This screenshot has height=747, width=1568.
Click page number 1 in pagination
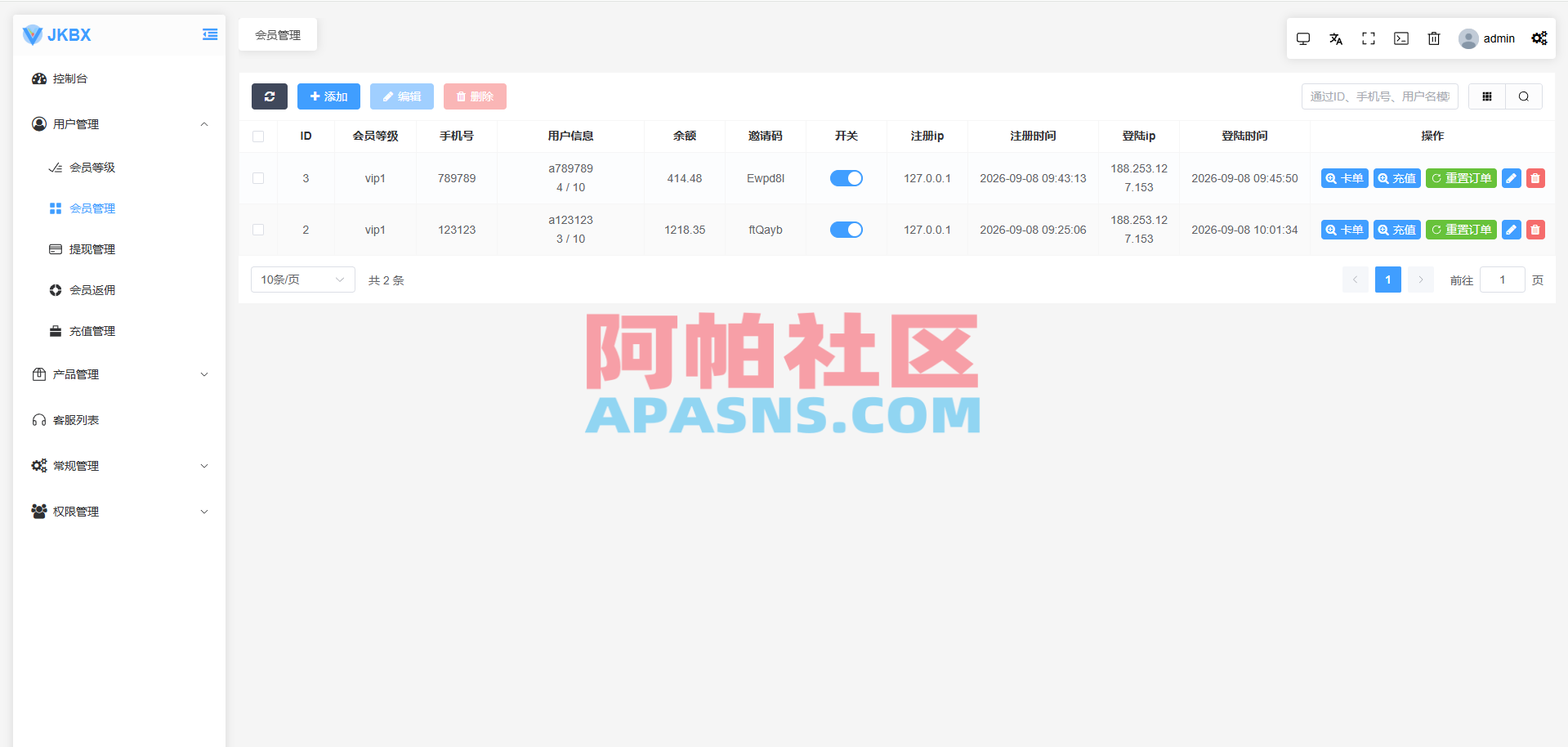(1387, 280)
